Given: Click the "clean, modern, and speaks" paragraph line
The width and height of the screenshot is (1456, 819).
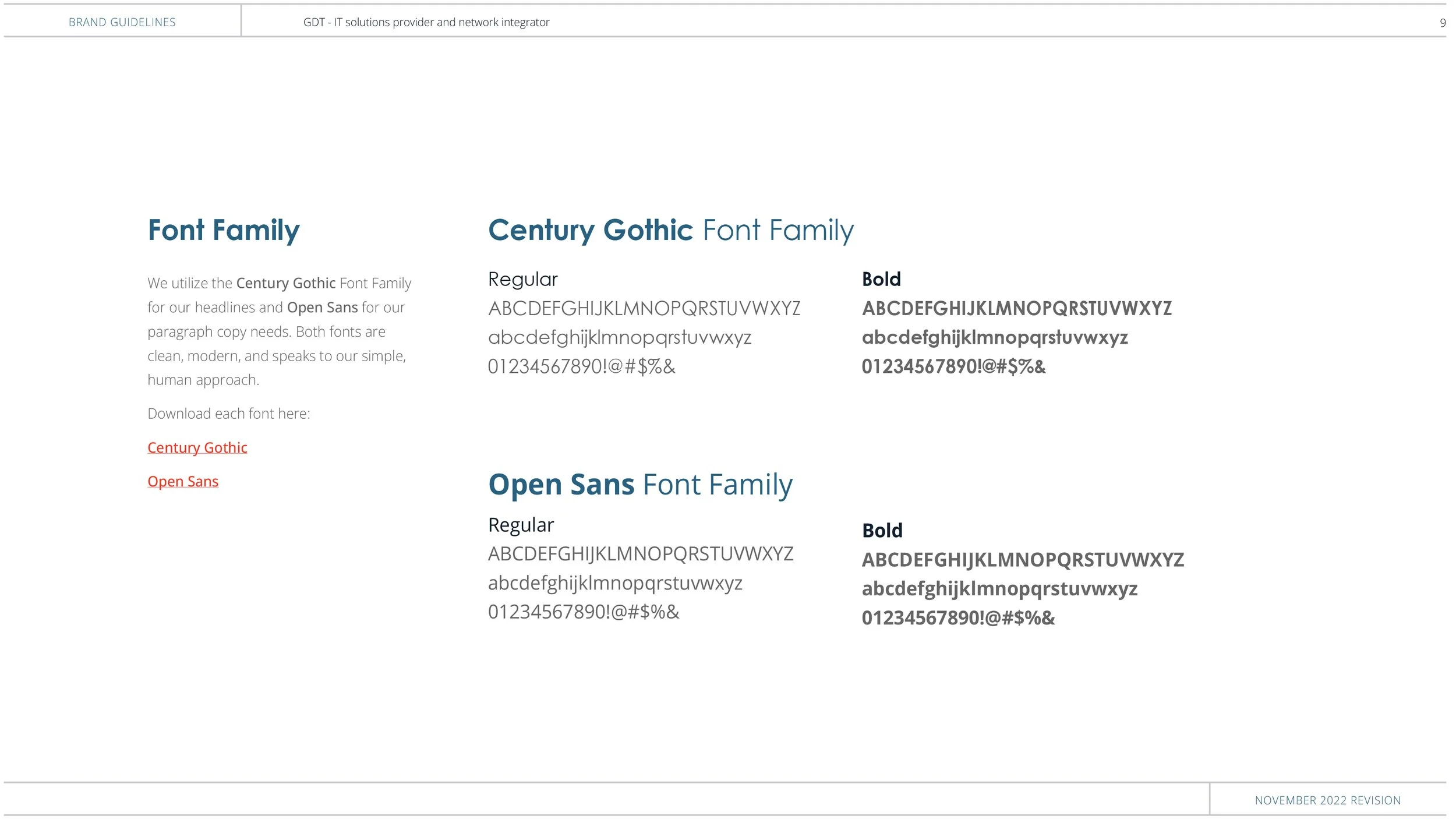Looking at the screenshot, I should (277, 356).
